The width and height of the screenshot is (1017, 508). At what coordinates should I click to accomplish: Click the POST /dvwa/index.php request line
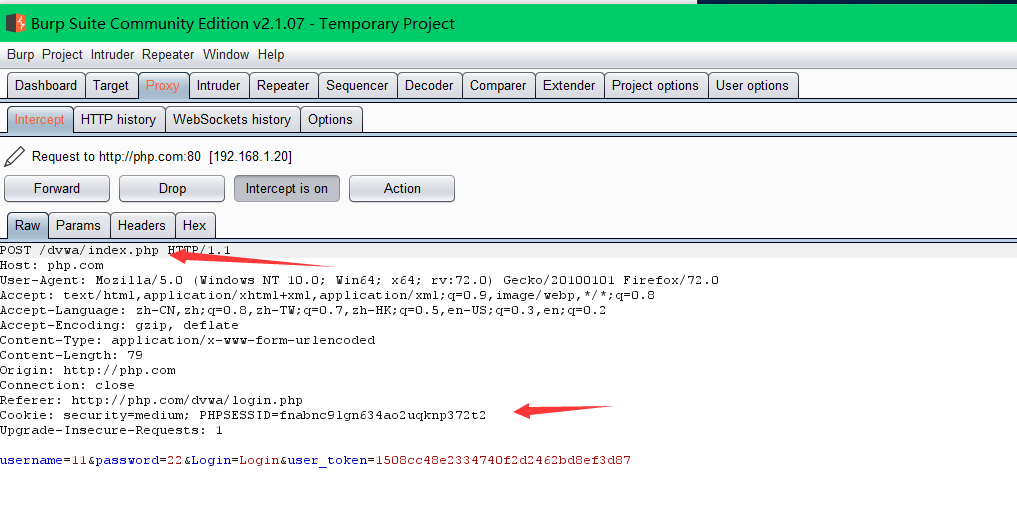pyautogui.click(x=115, y=250)
